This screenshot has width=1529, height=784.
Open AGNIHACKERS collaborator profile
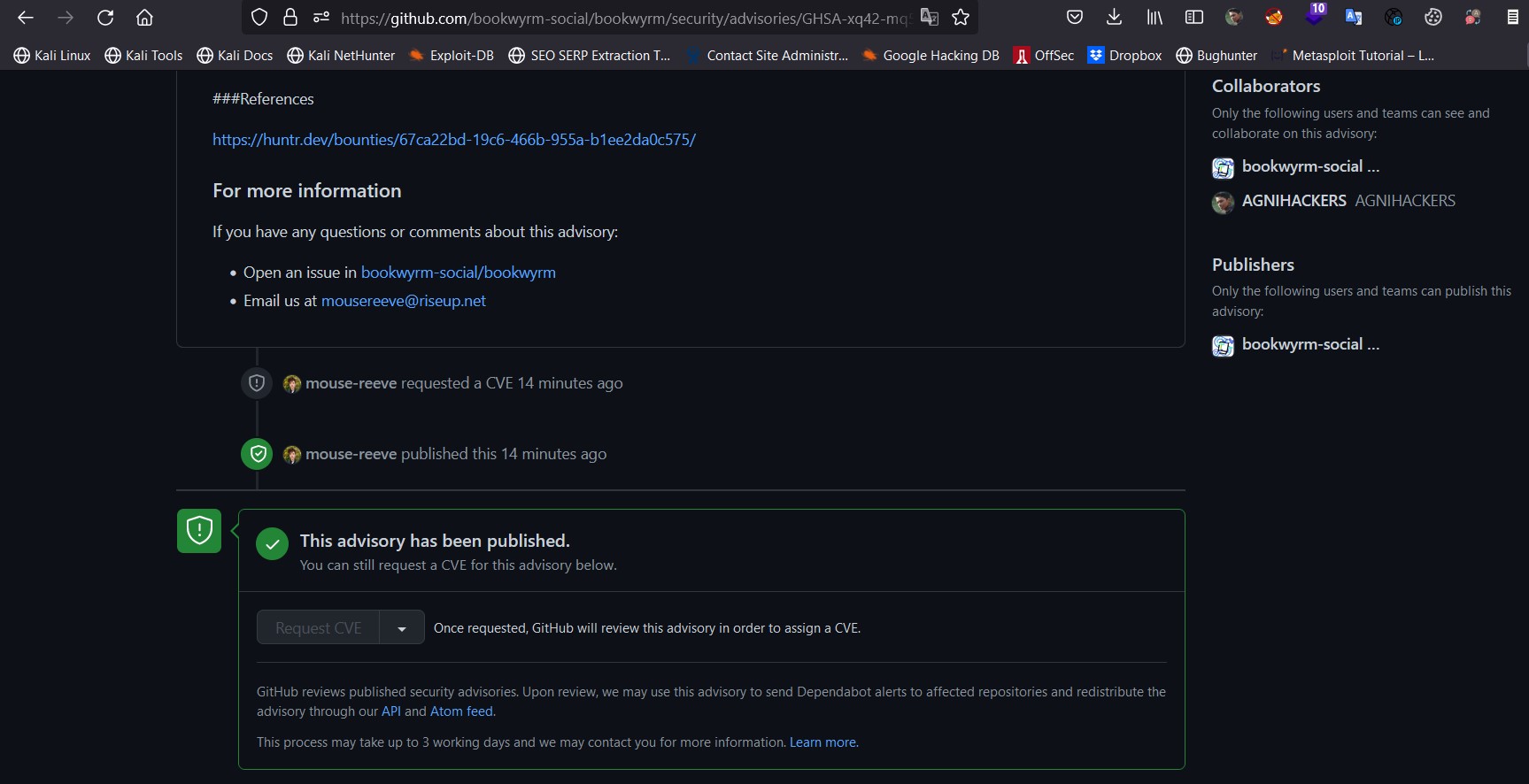tap(1294, 201)
